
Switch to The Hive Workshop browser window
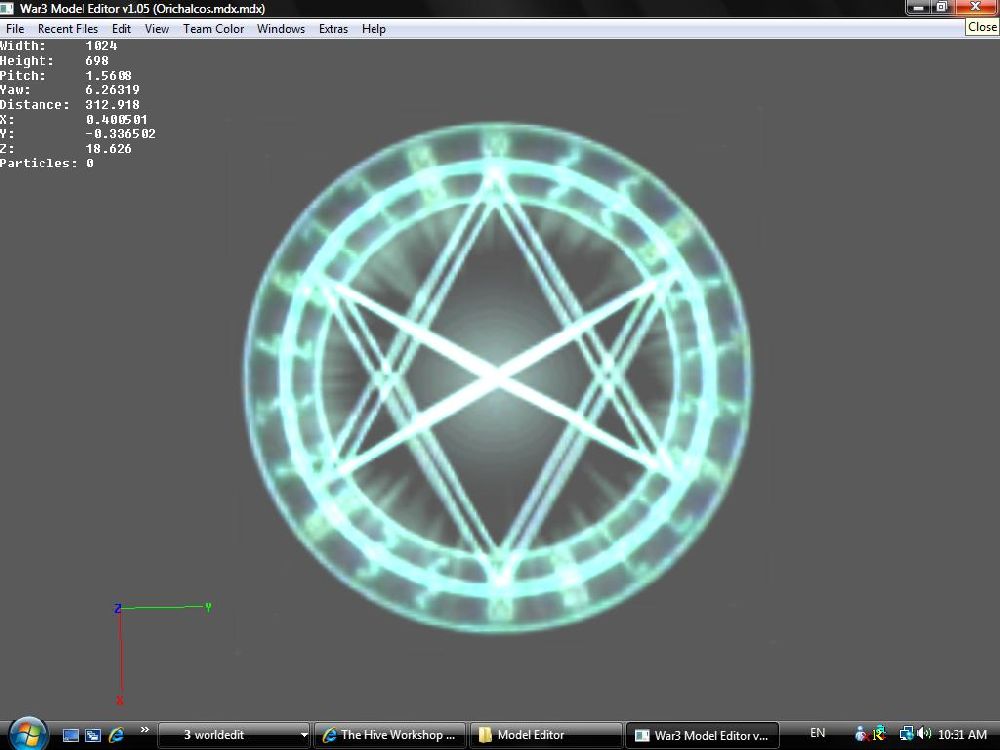coord(389,735)
